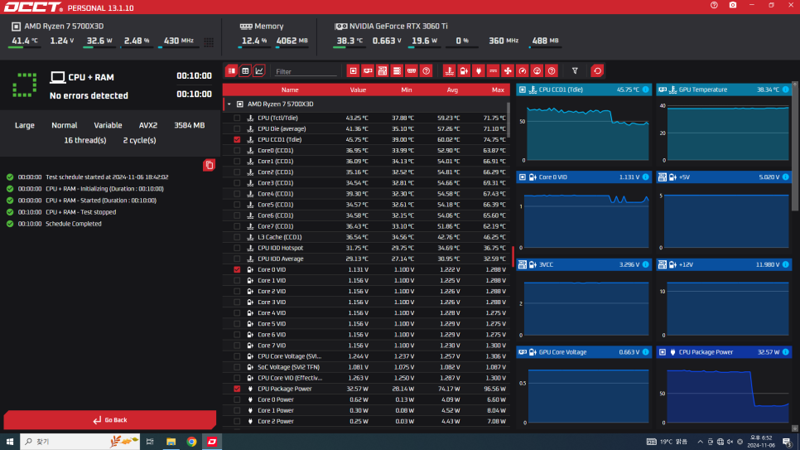Viewport: 800px width, 450px height.
Task: Toggle the clock speed type filter
Action: pos(522,71)
